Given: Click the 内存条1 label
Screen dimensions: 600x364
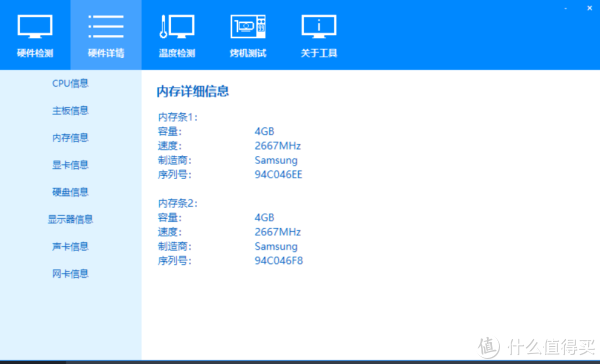Looking at the screenshot, I should point(178,117).
